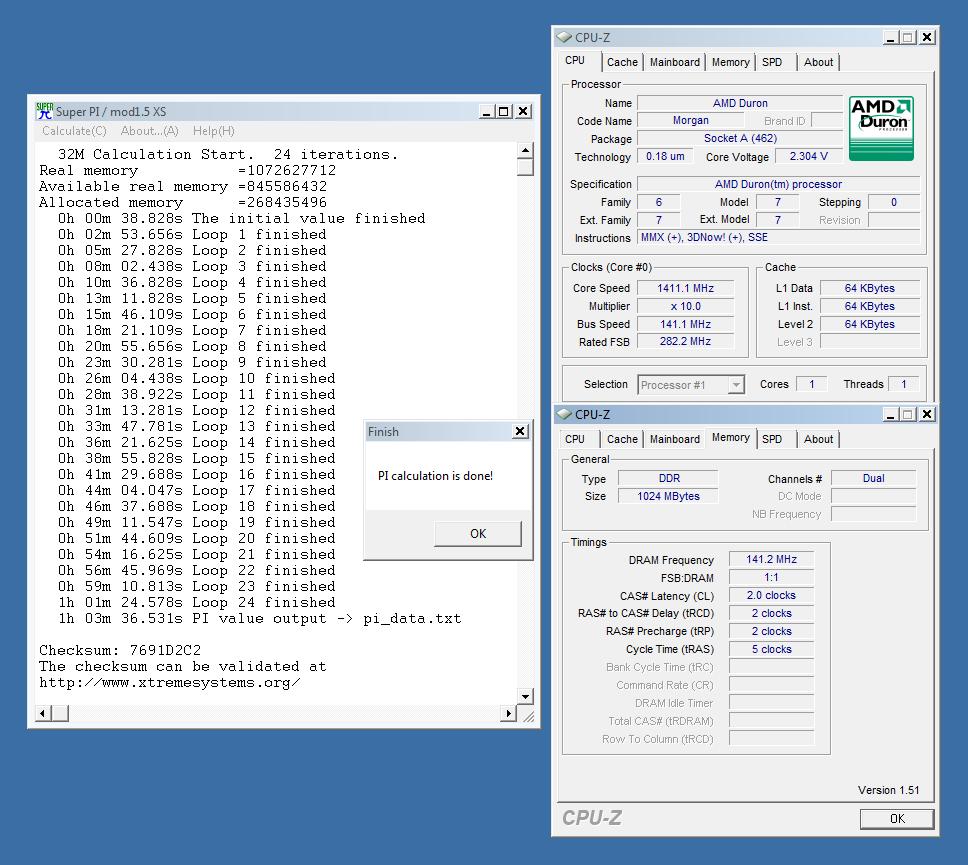
Task: Click the CAS# Latency value 2.0 clocks
Action: click(x=771, y=595)
